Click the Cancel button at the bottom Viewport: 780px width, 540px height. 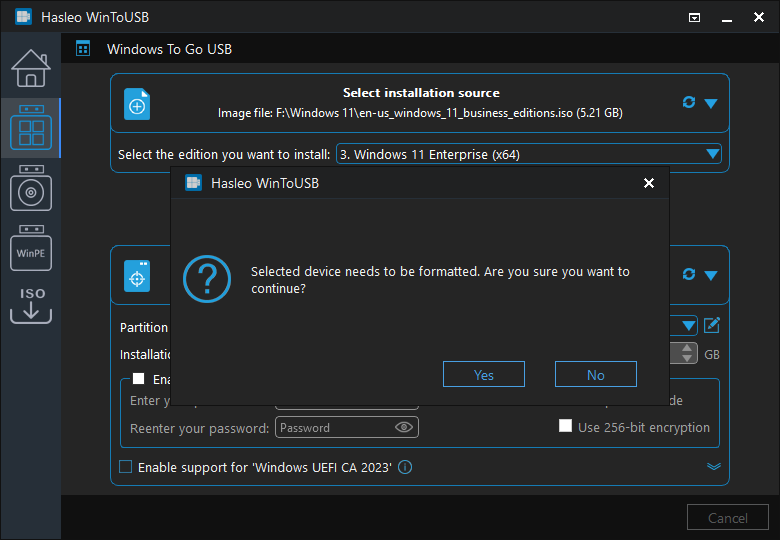click(x=727, y=518)
